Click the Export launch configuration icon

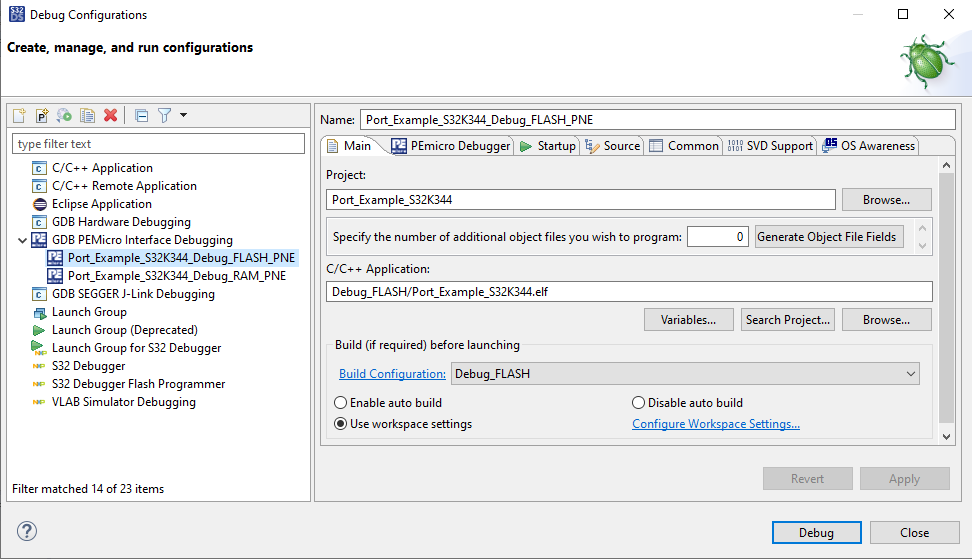(x=64, y=116)
